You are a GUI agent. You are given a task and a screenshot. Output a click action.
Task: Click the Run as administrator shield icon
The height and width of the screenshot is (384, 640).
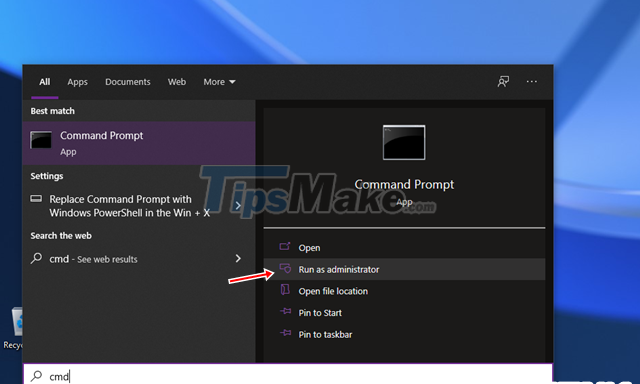pos(285,268)
